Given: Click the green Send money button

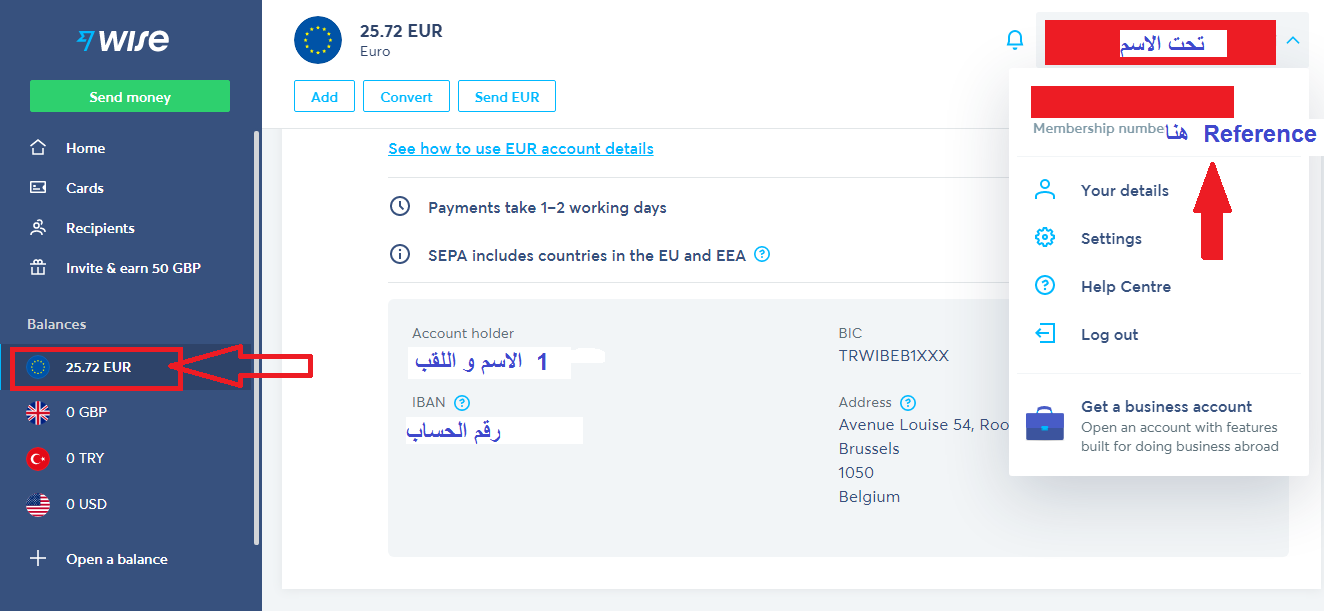Looking at the screenshot, I should point(130,97).
